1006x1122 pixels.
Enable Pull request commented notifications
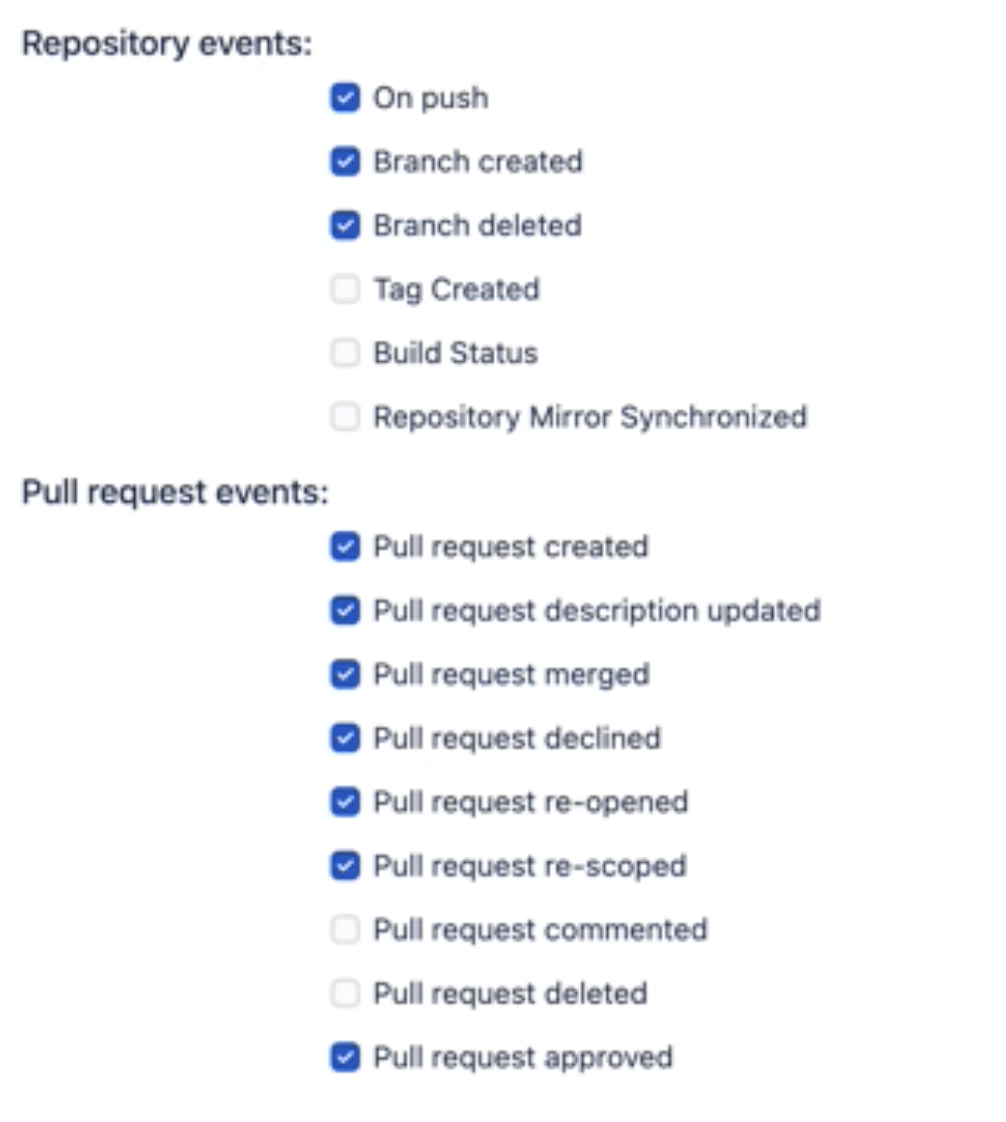[x=344, y=930]
